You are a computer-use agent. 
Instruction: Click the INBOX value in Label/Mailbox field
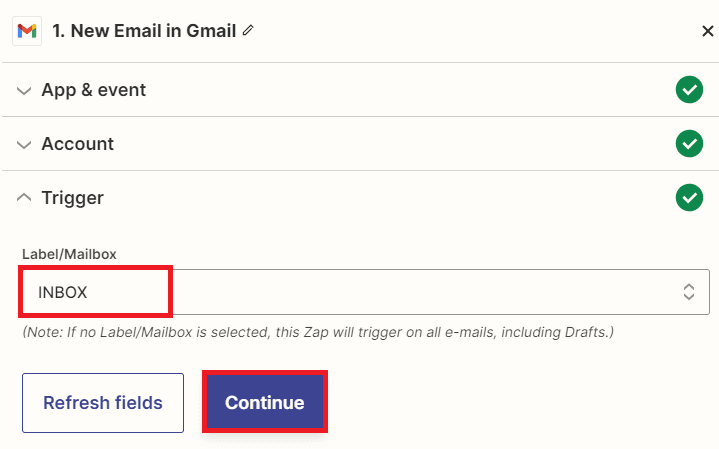[x=63, y=292]
